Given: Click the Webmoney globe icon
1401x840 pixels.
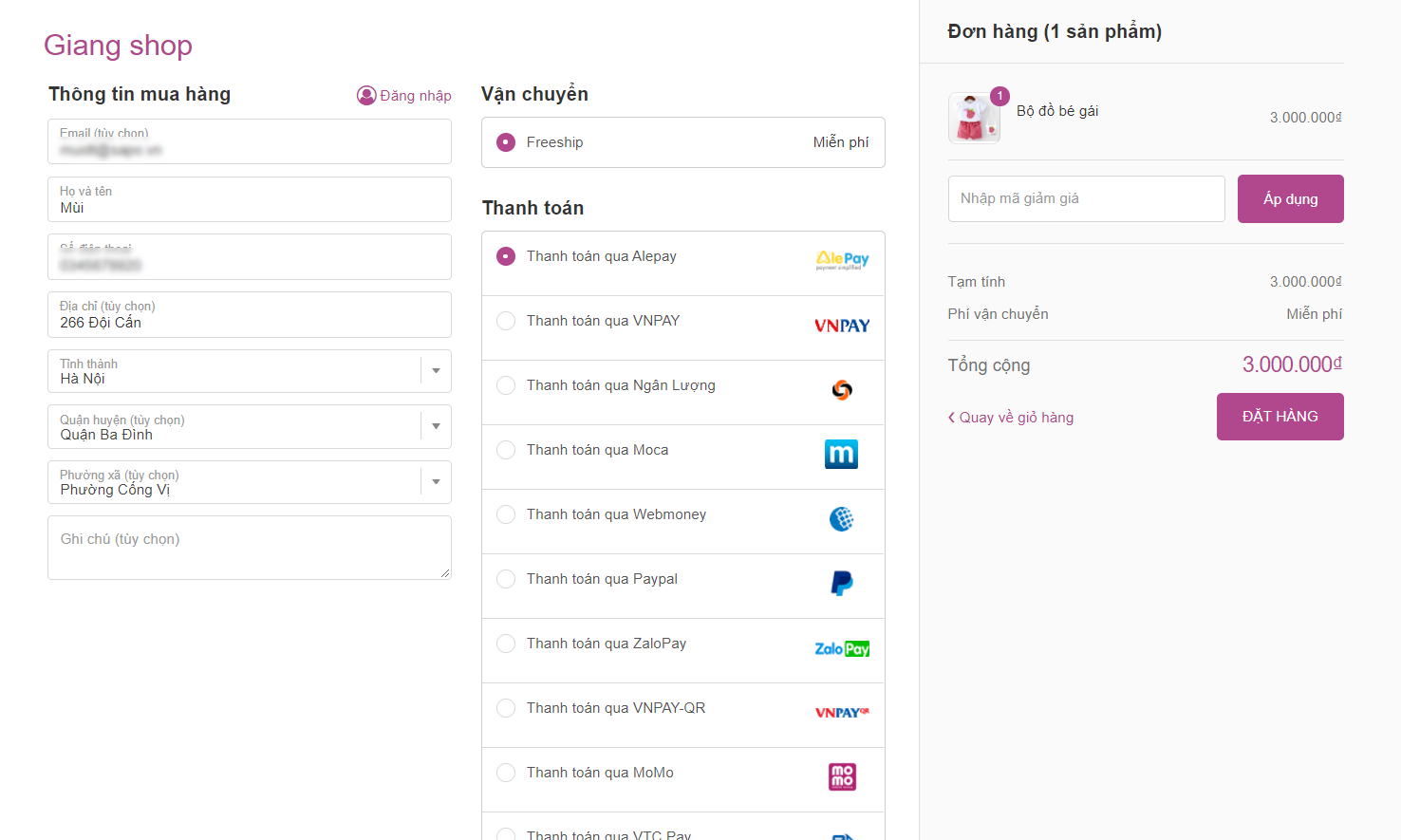Looking at the screenshot, I should pos(842,519).
